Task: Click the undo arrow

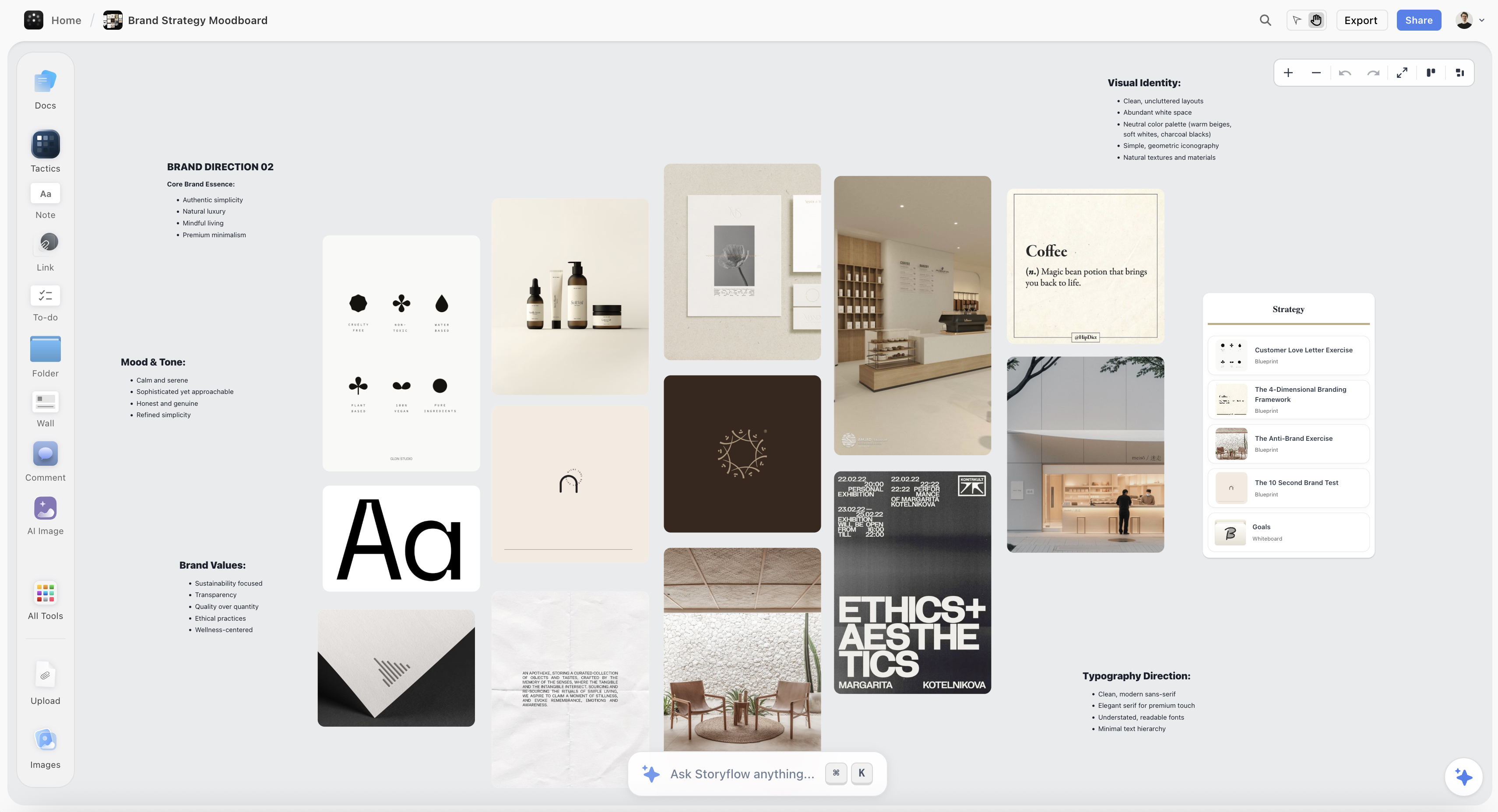Action: [1344, 73]
